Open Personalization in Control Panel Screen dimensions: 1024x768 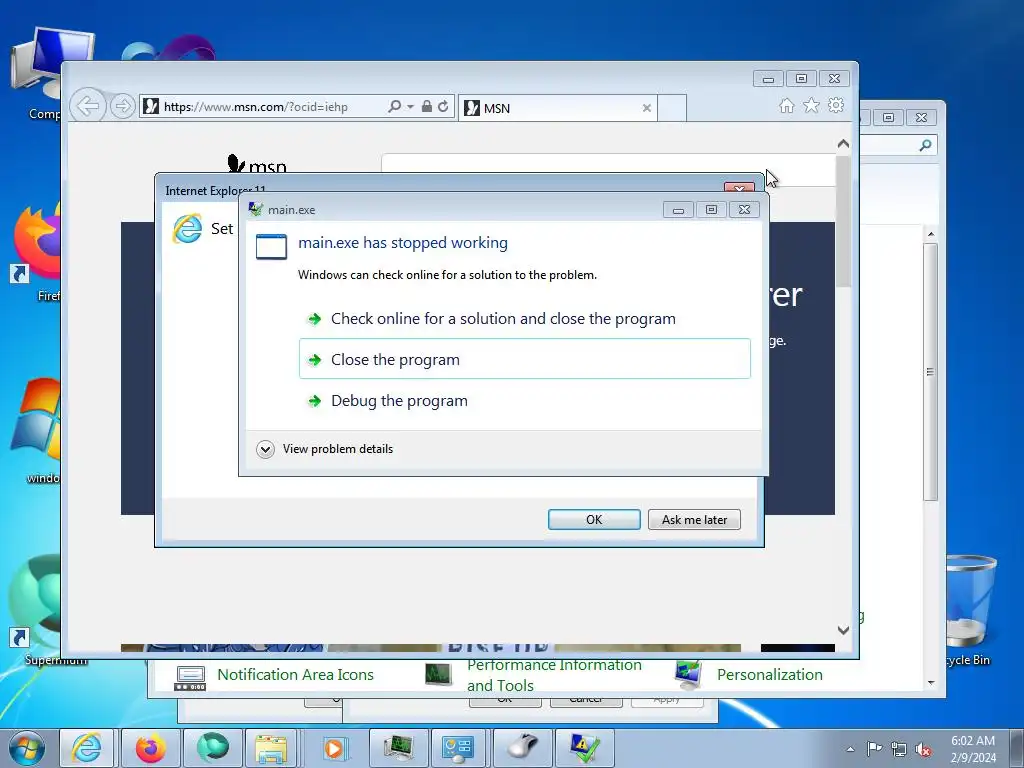tap(769, 675)
